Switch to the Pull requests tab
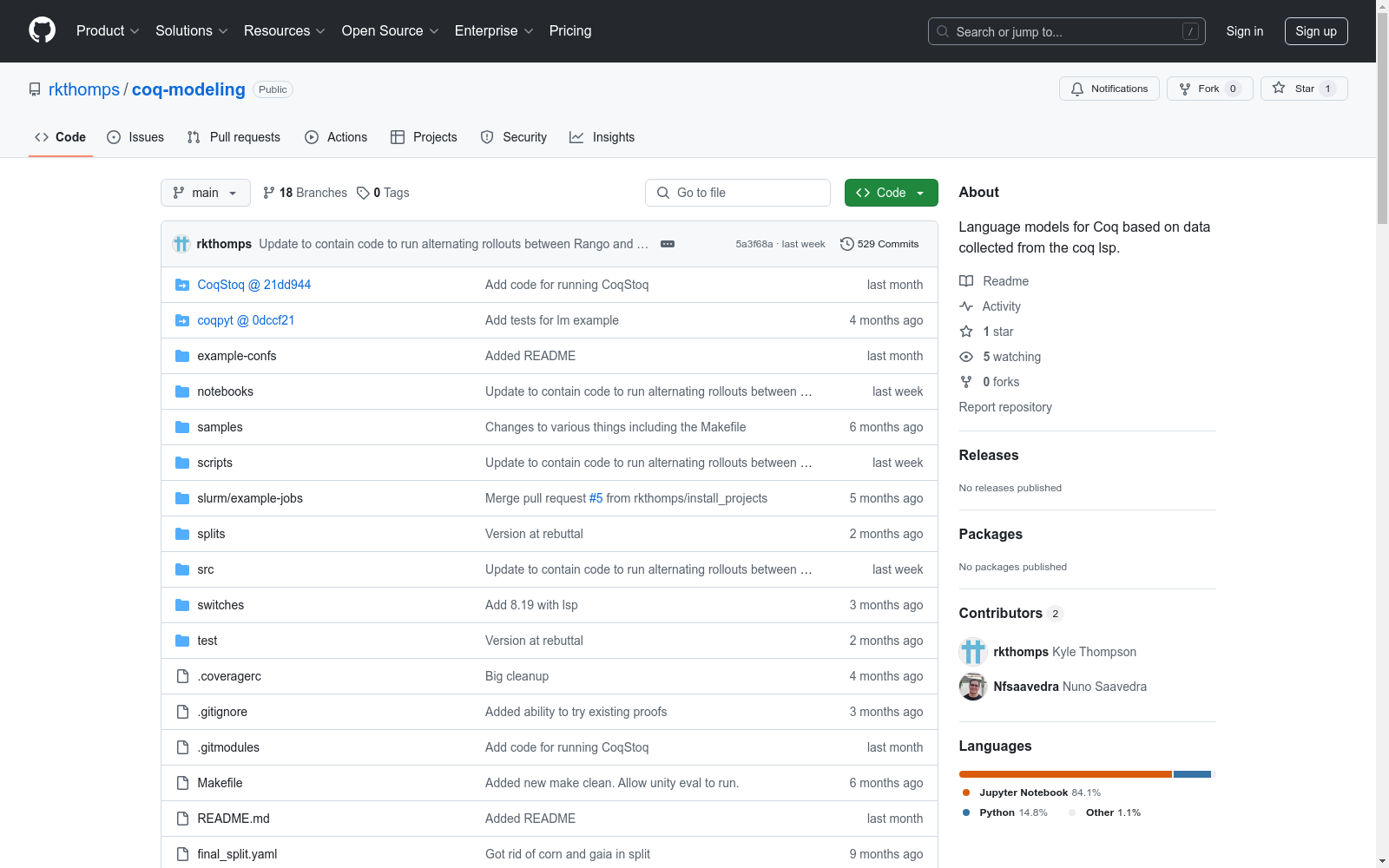The width and height of the screenshot is (1389, 868). pos(234,137)
